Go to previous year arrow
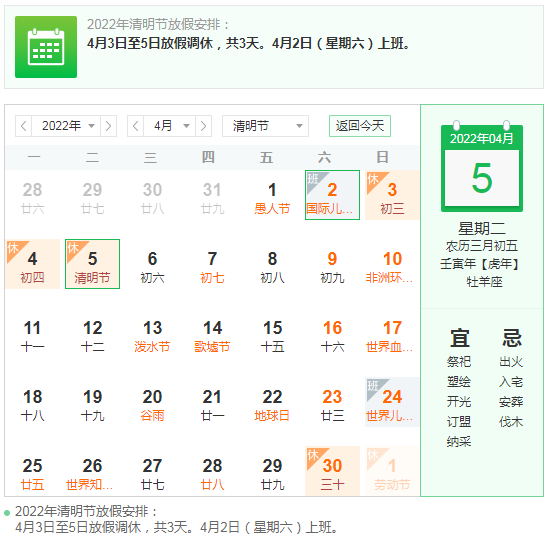The height and width of the screenshot is (538, 547). click(23, 126)
